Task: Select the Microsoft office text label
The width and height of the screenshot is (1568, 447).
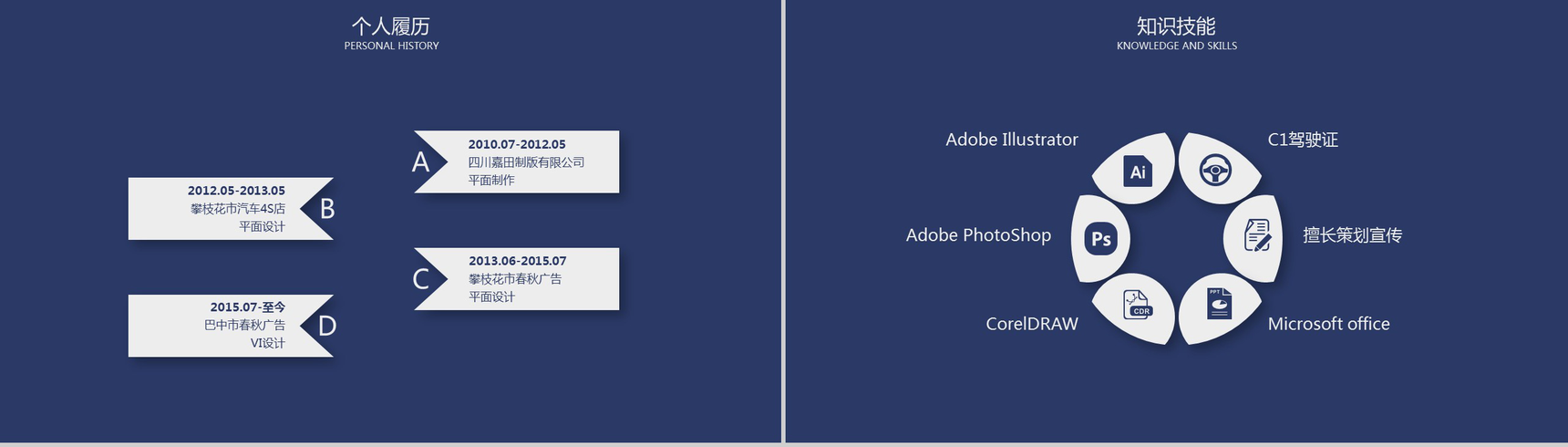Action: (x=1328, y=324)
